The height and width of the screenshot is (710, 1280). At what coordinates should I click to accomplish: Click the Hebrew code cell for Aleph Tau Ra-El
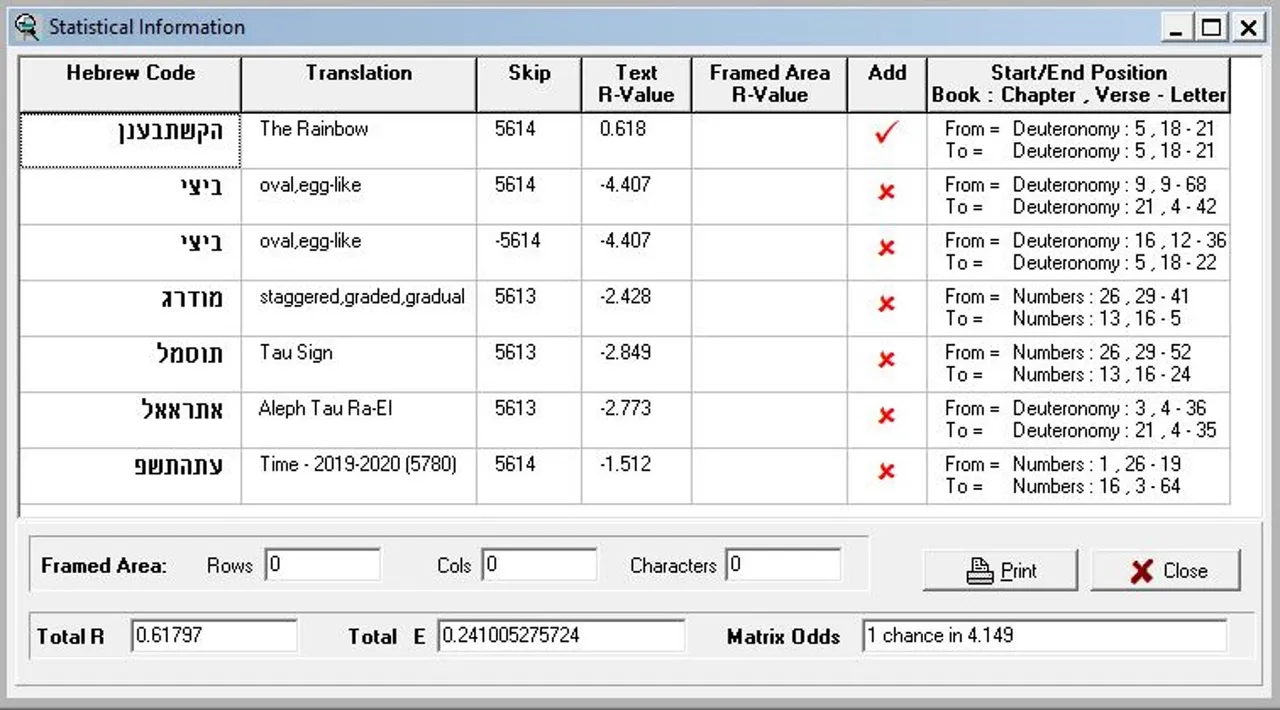click(130, 420)
